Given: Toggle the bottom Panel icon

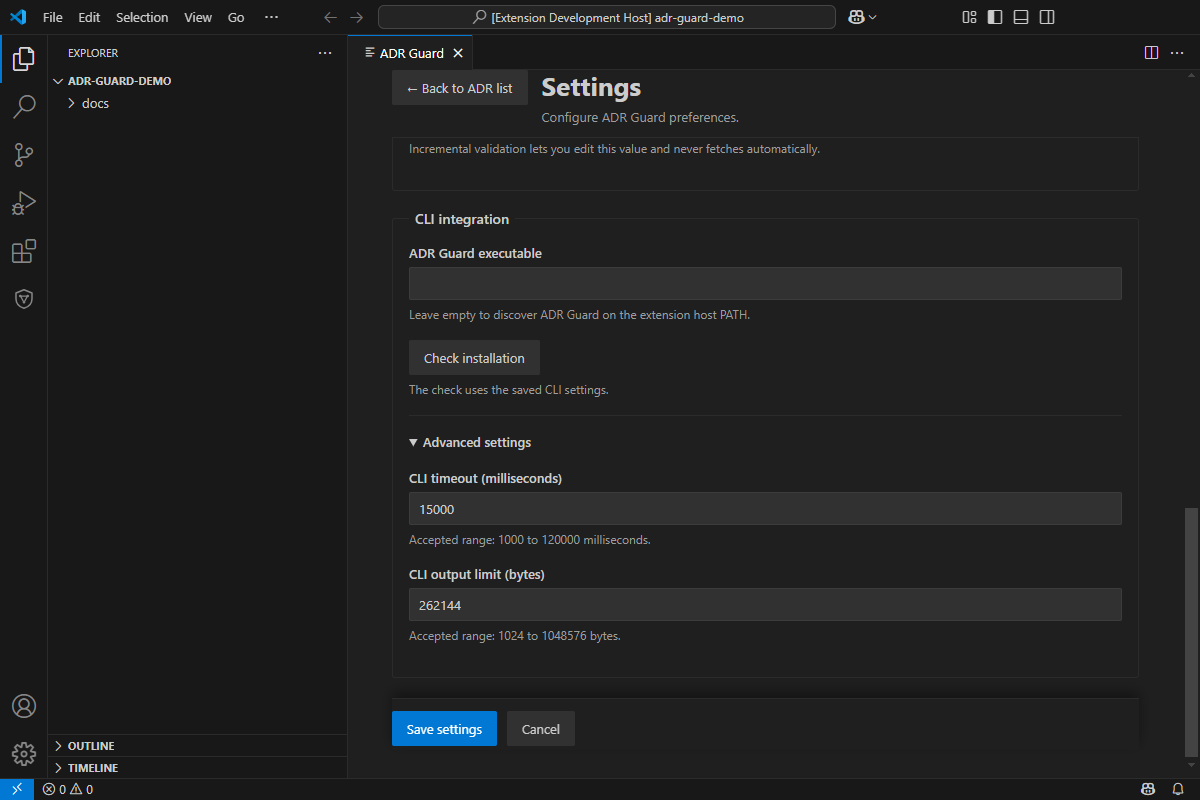Looking at the screenshot, I should tap(1021, 17).
